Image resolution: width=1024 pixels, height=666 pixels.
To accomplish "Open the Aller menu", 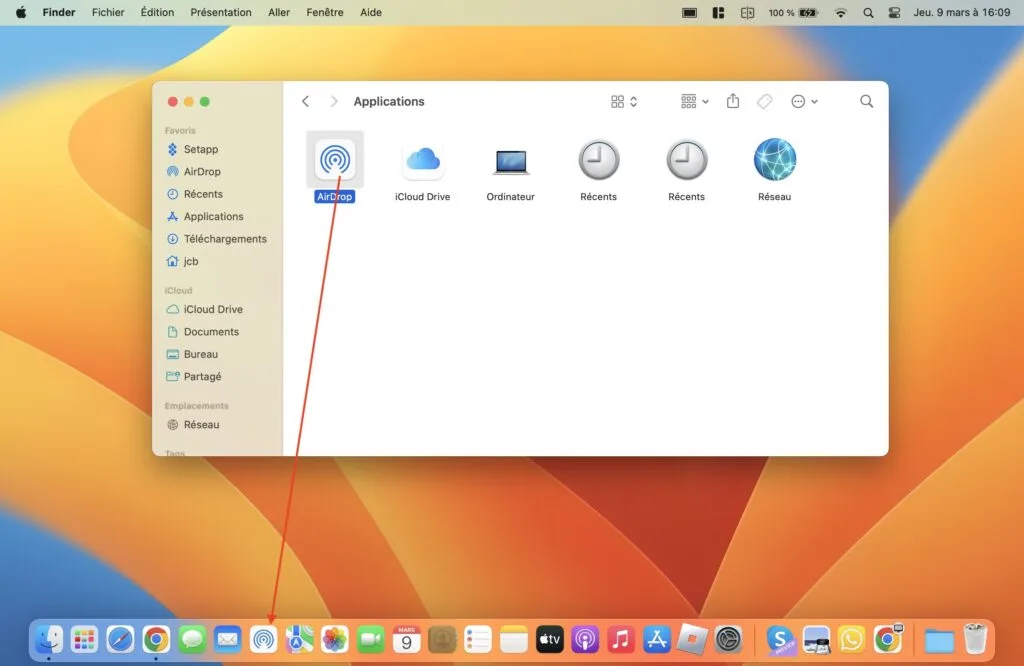I will (278, 12).
